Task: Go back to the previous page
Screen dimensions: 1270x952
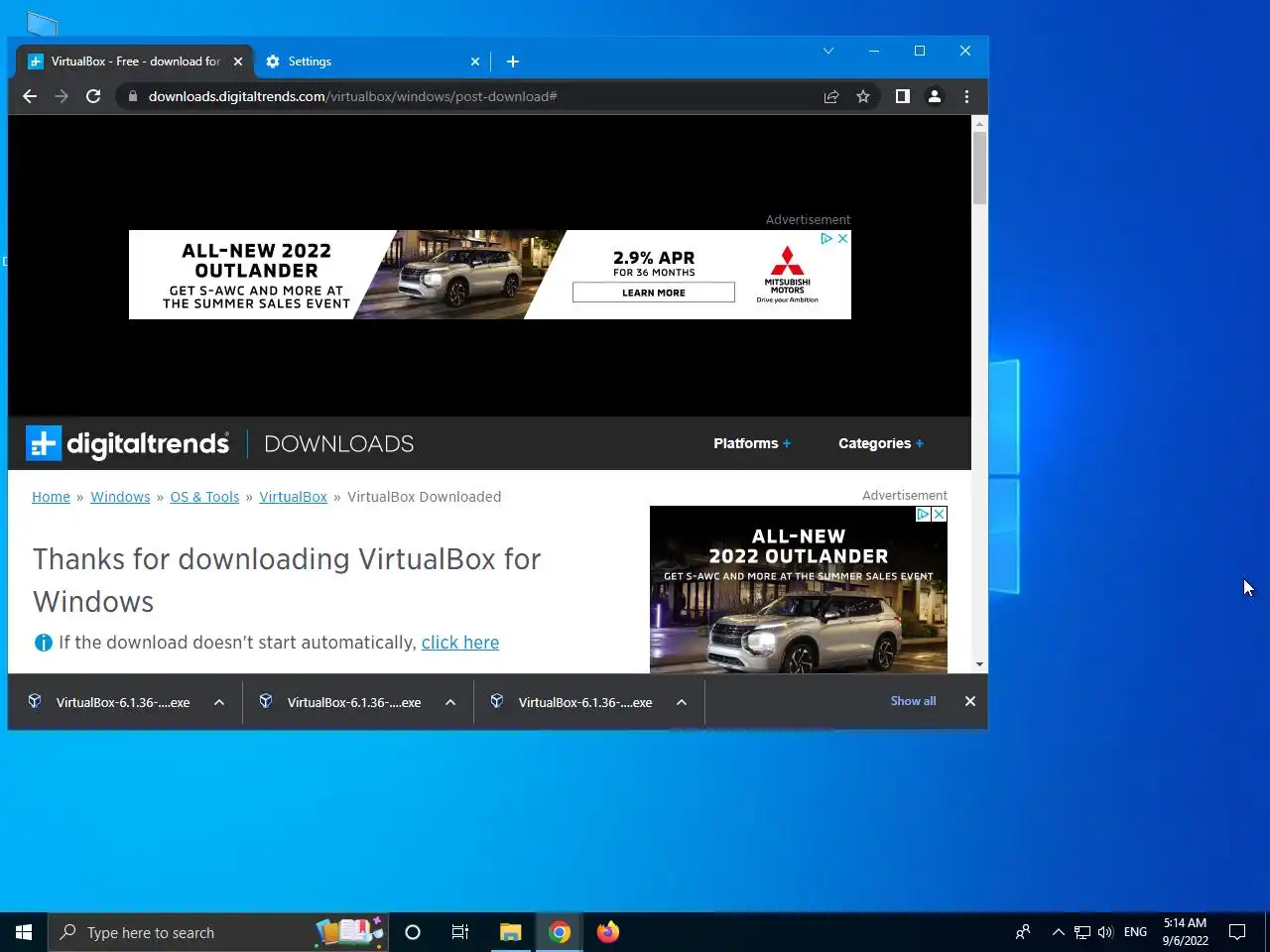Action: (x=30, y=96)
